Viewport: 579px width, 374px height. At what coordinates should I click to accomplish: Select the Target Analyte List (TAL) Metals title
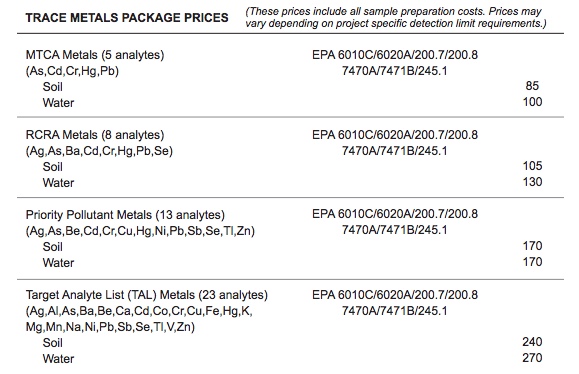[x=147, y=295]
